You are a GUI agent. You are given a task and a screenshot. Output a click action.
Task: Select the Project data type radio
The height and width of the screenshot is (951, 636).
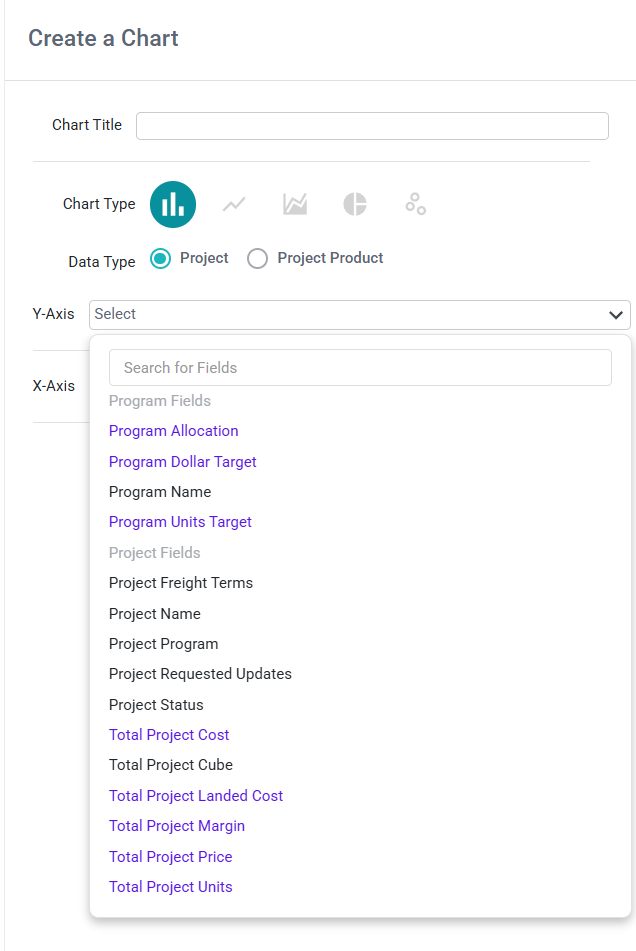(161, 258)
